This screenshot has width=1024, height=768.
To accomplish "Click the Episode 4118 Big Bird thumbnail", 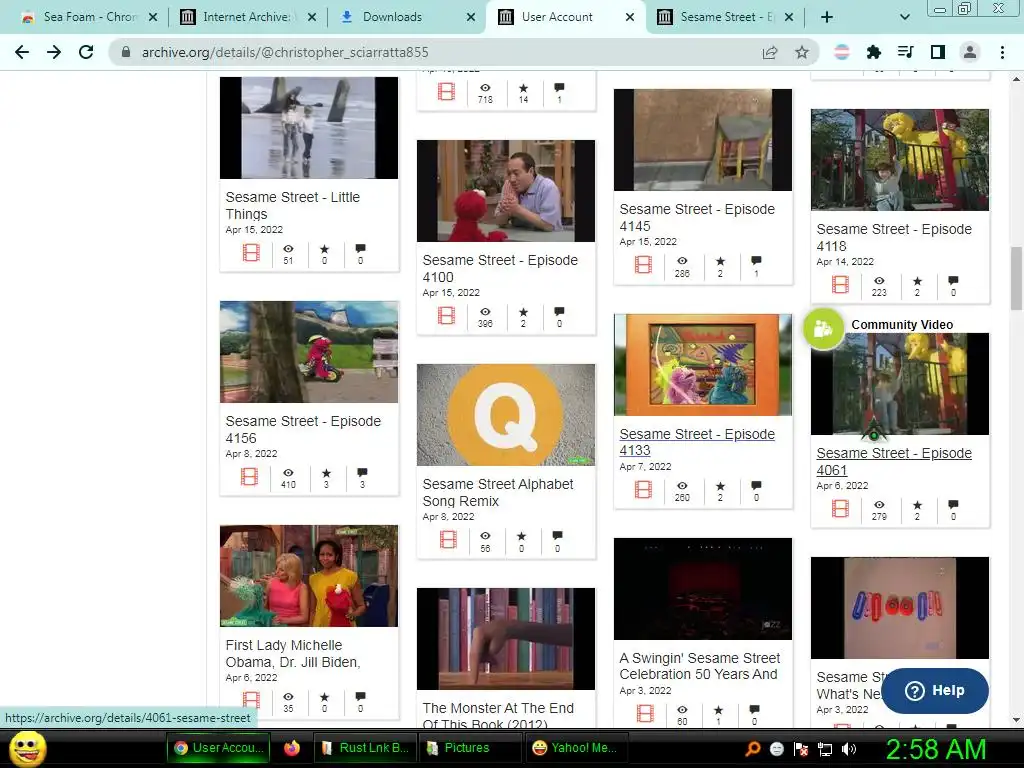I will coord(900,160).
